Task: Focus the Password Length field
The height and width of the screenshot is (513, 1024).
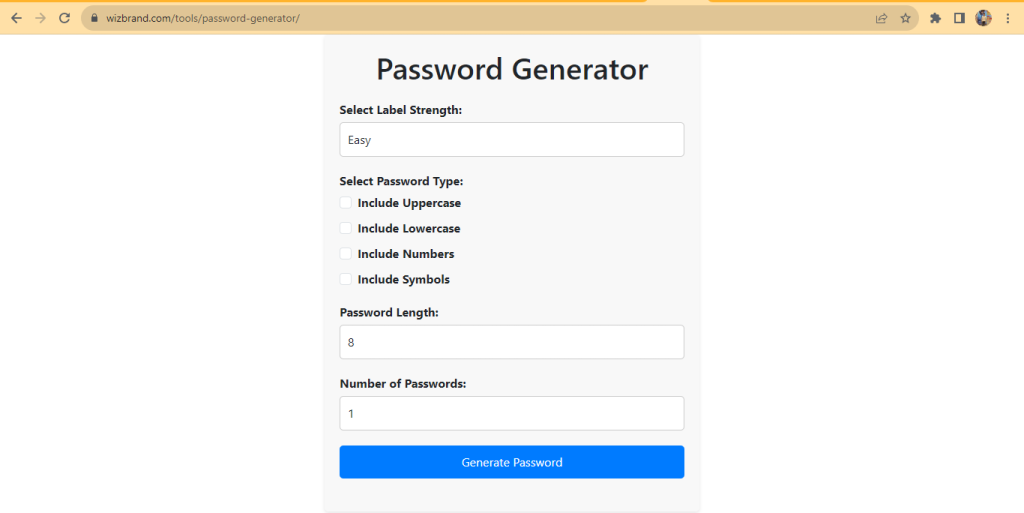Action: coord(511,342)
